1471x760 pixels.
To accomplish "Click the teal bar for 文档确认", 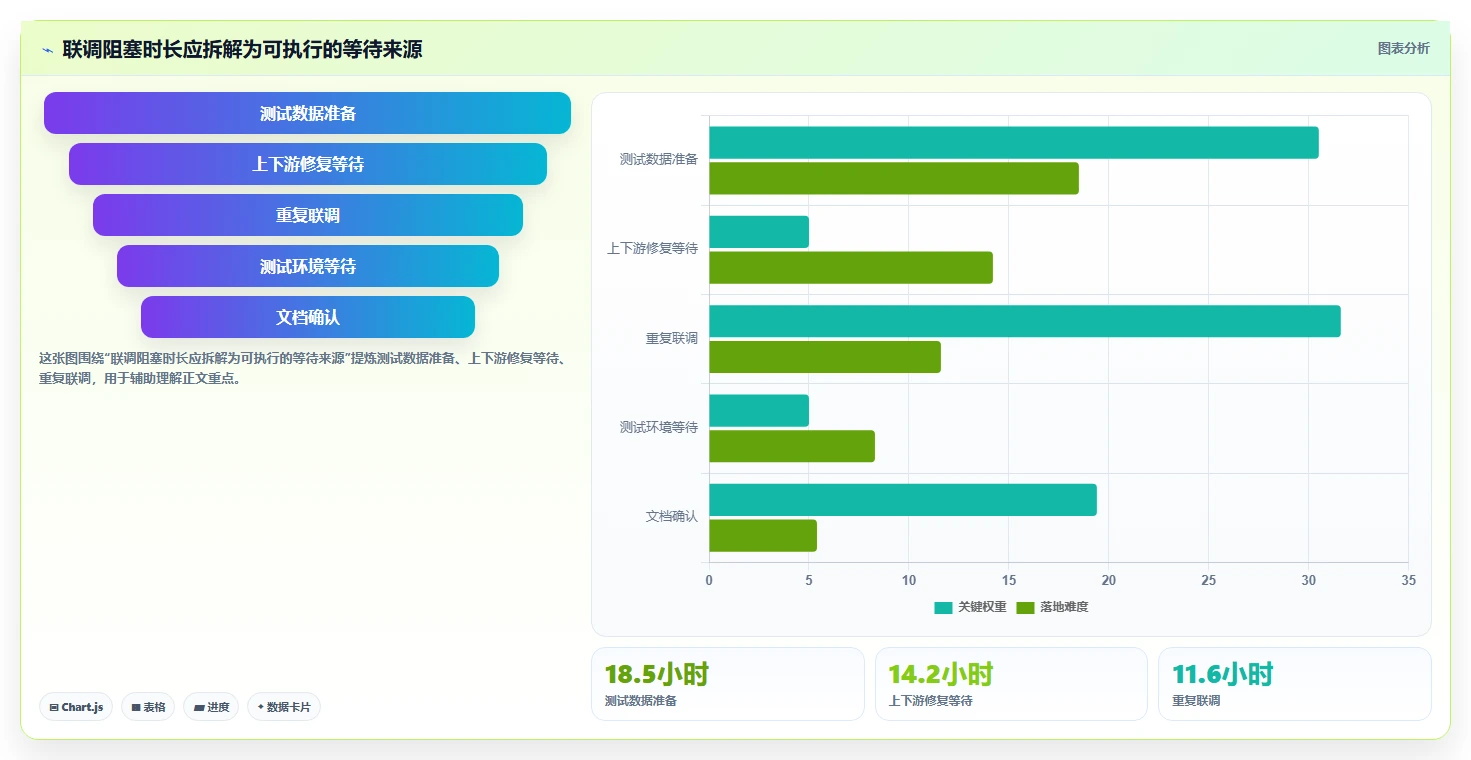I will (x=903, y=500).
